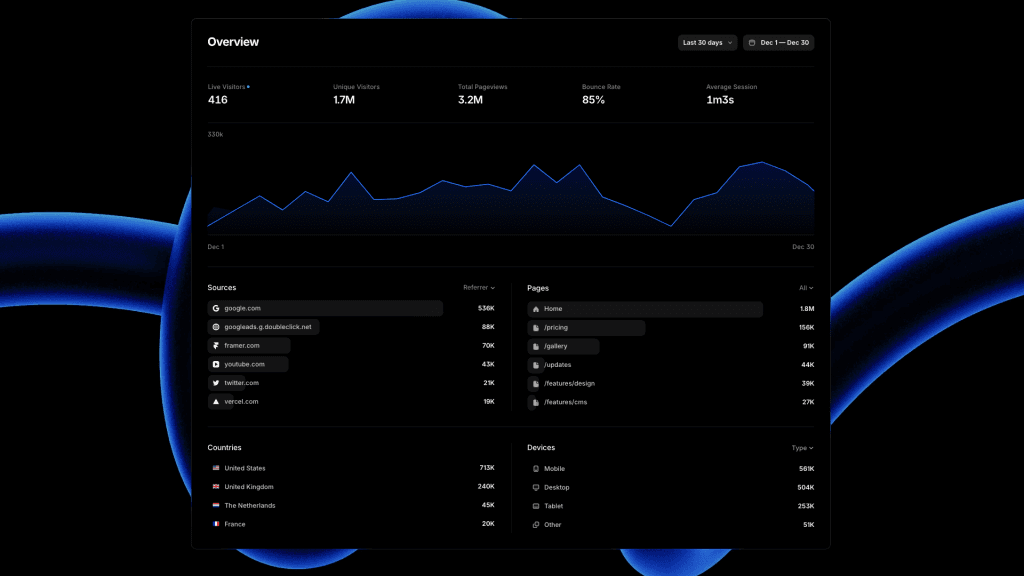Select the framer.com source row
This screenshot has width=1024, height=576.
click(x=351, y=345)
